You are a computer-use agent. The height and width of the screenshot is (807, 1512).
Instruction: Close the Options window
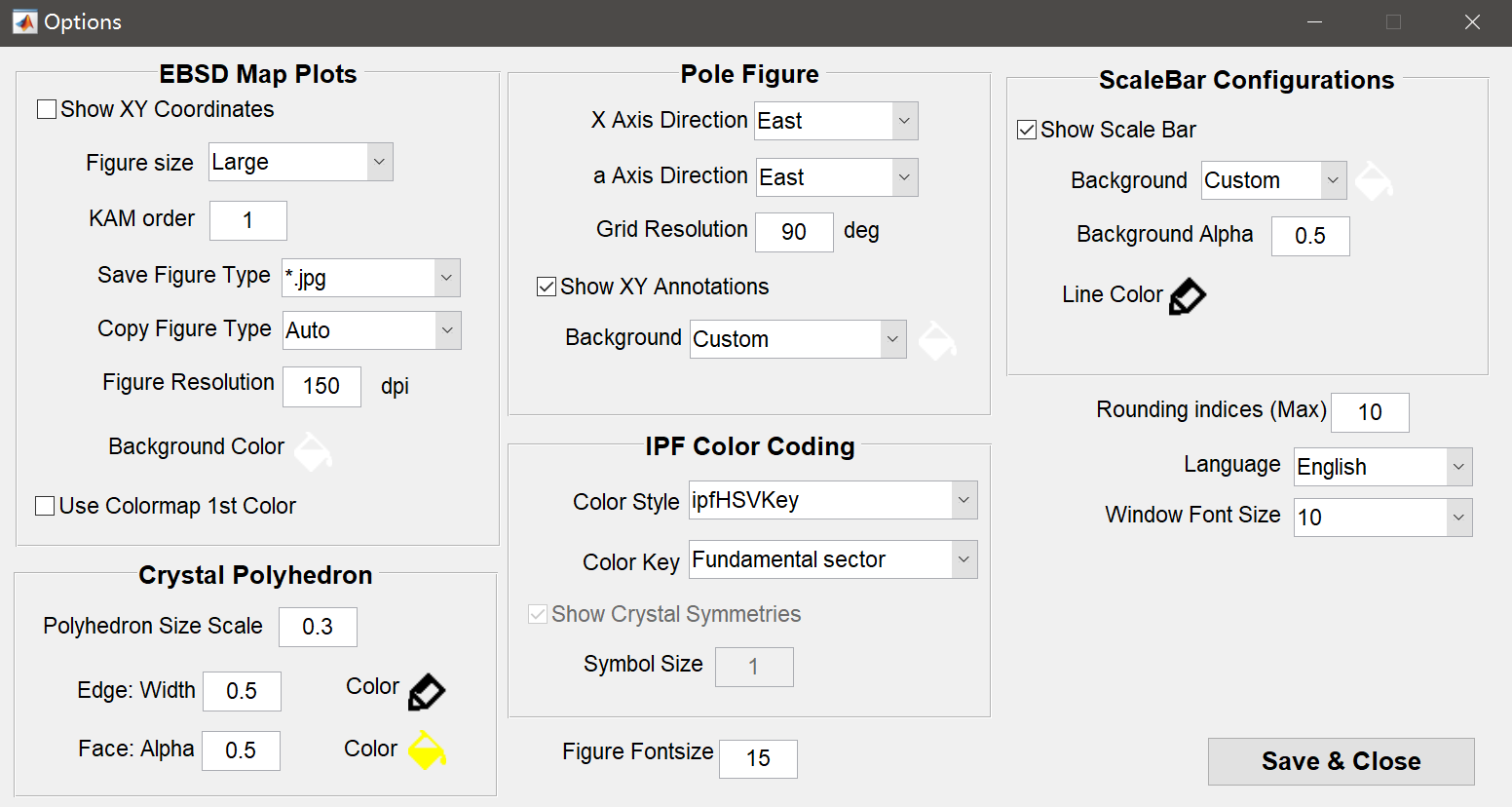(x=1472, y=22)
